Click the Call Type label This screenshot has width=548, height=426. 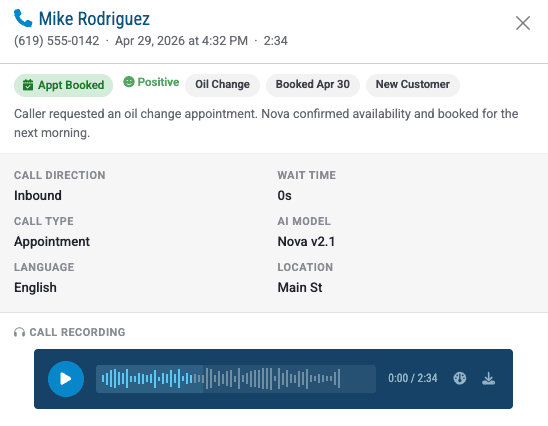click(x=44, y=221)
